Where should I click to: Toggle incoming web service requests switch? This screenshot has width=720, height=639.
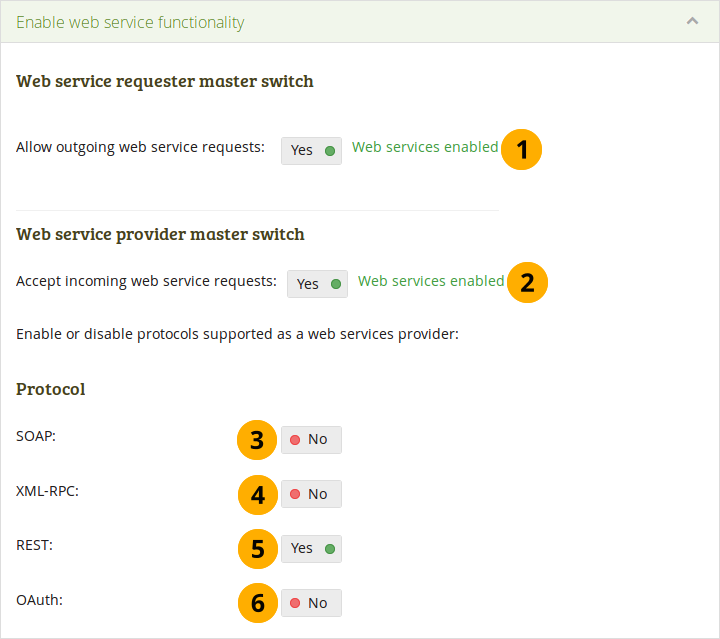point(317,284)
